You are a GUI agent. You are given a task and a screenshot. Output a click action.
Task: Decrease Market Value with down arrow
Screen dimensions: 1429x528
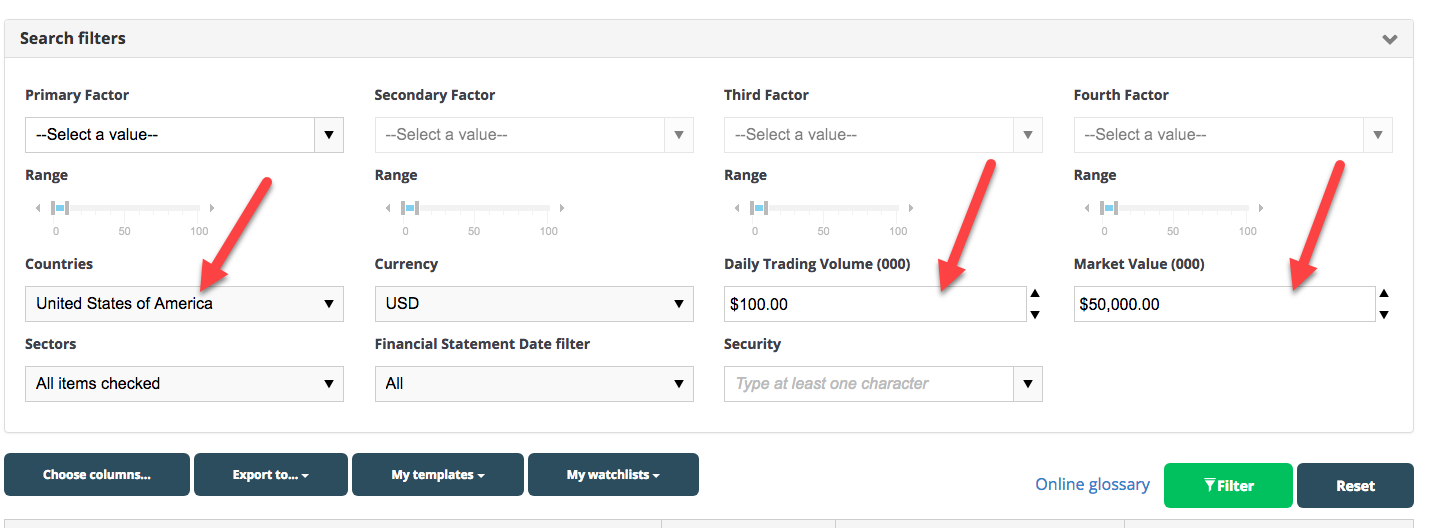point(1384,314)
